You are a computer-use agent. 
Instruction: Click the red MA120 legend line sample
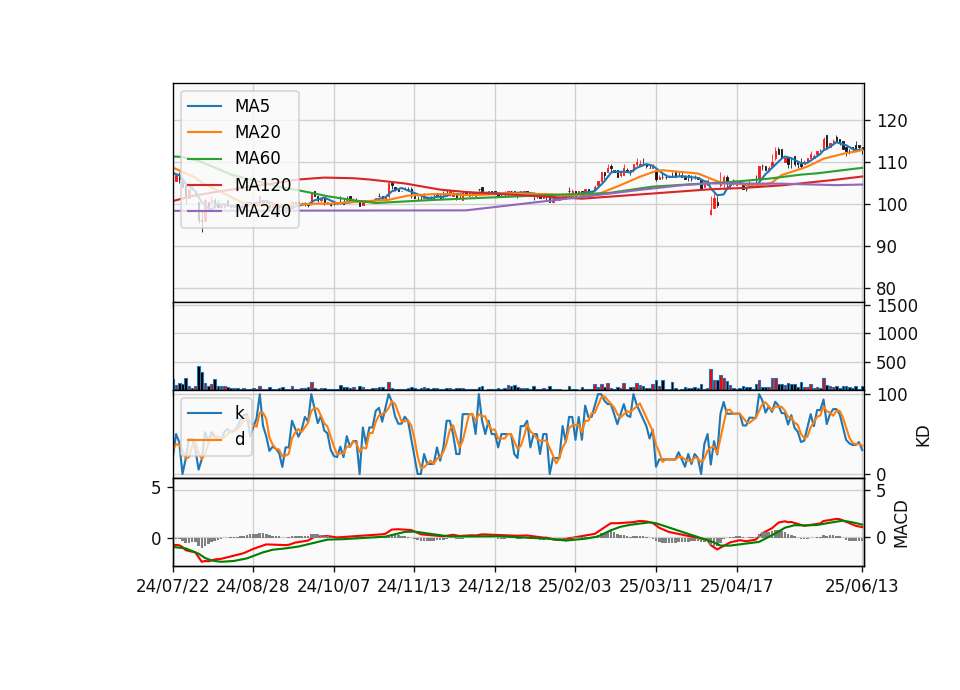[x=204, y=185]
